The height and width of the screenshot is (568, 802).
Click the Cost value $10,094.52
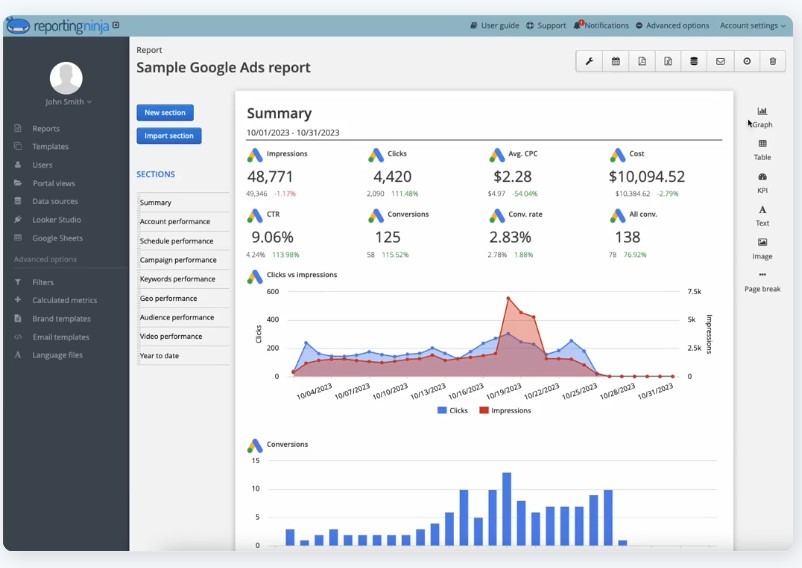(647, 176)
